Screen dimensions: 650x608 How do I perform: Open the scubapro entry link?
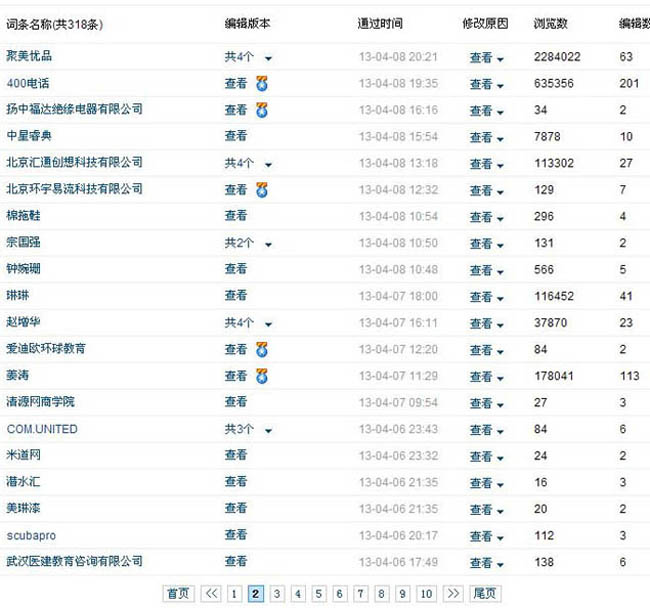[x=31, y=536]
